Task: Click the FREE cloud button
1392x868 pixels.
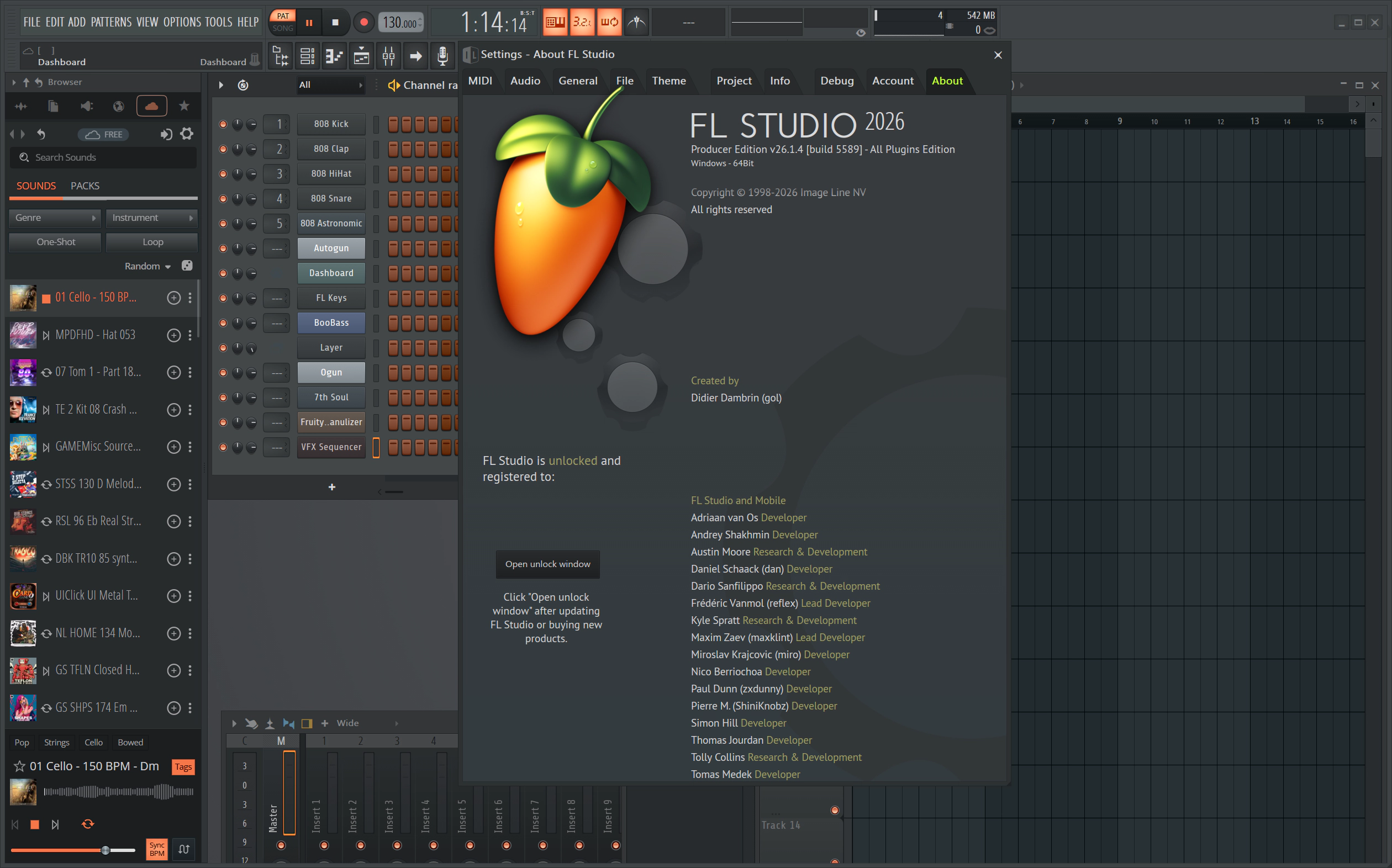Action: (x=103, y=135)
